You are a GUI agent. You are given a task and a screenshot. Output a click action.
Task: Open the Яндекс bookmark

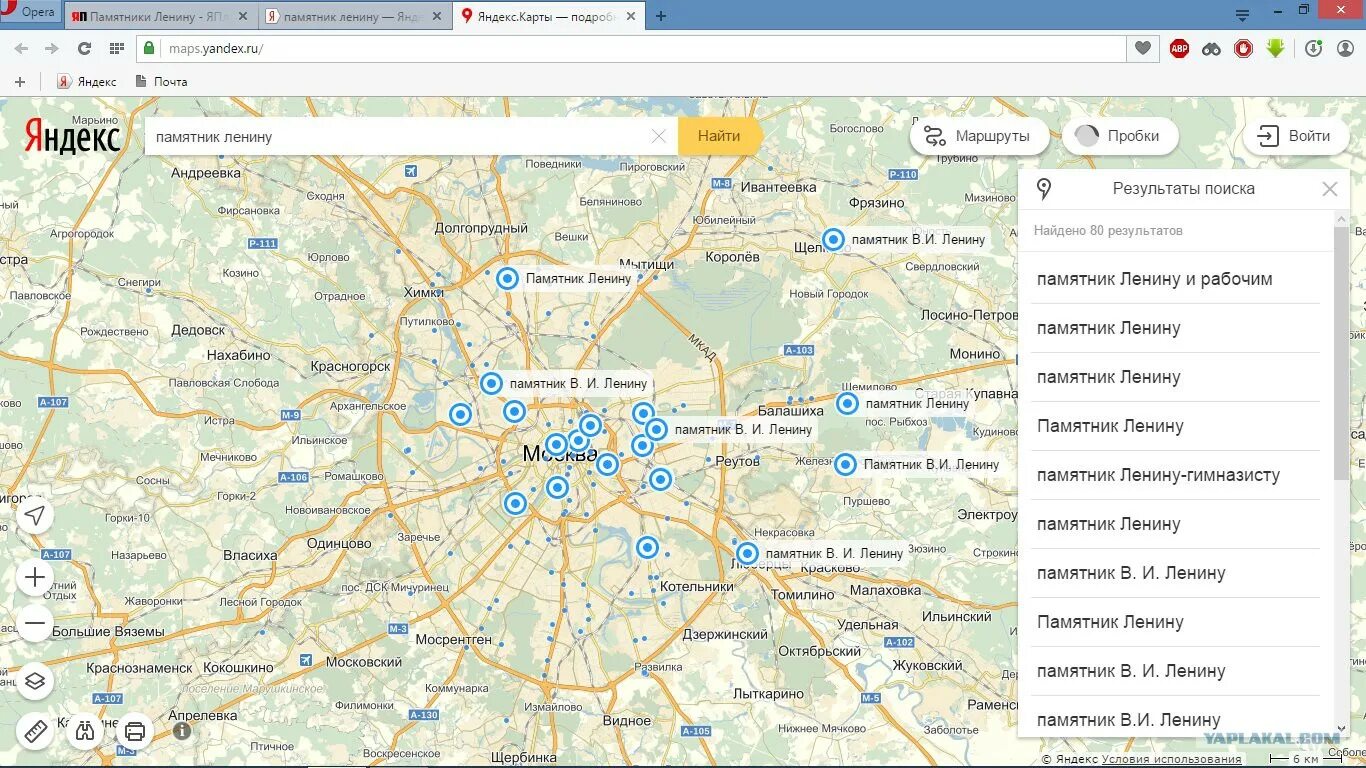[x=87, y=82]
